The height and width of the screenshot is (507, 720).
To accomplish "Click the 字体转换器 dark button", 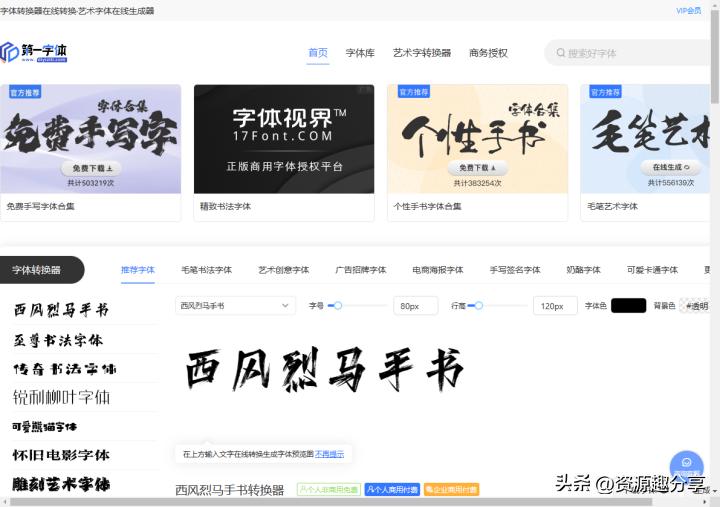I will click(x=42, y=270).
